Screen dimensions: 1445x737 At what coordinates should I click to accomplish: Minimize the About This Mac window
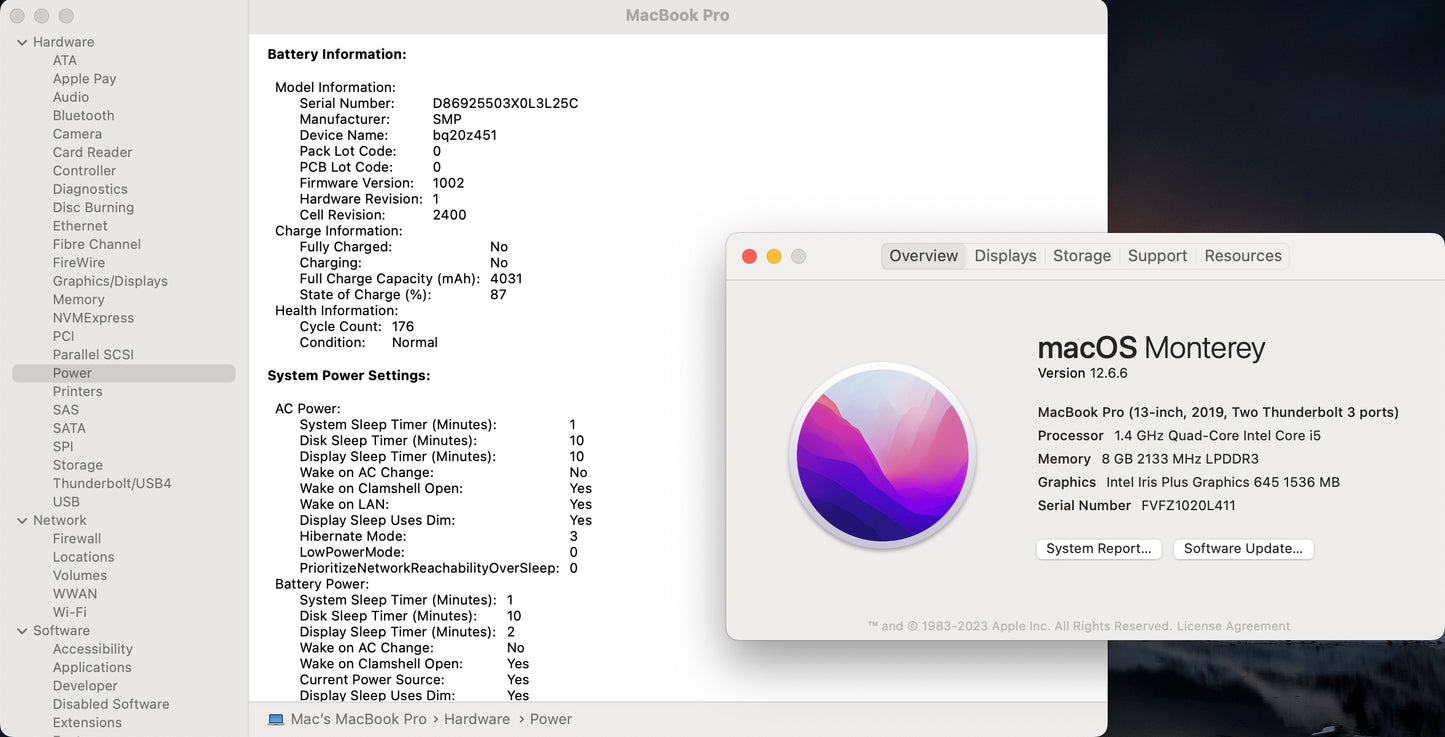pyautogui.click(x=774, y=256)
